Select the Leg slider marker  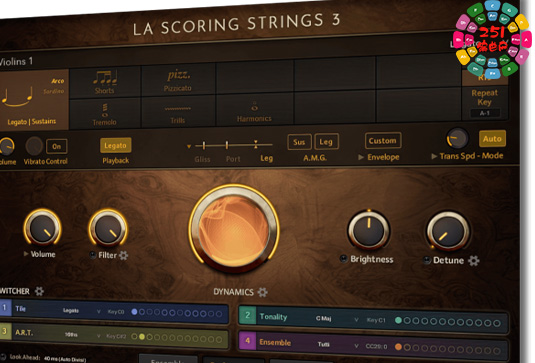[x=256, y=144]
